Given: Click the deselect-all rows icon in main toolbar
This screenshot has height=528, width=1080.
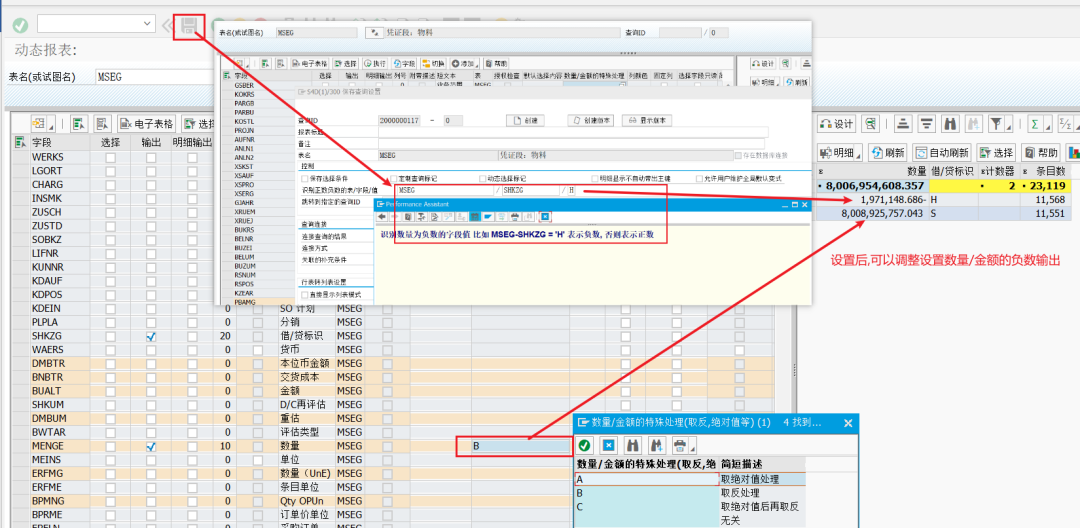Looking at the screenshot, I should tap(103, 124).
